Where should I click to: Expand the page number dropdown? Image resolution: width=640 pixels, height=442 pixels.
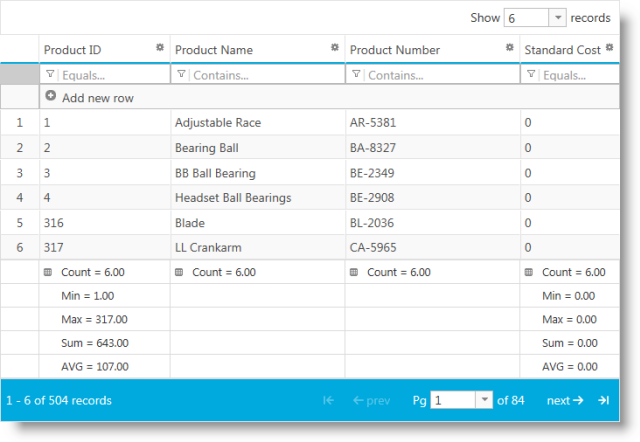pyautogui.click(x=485, y=400)
